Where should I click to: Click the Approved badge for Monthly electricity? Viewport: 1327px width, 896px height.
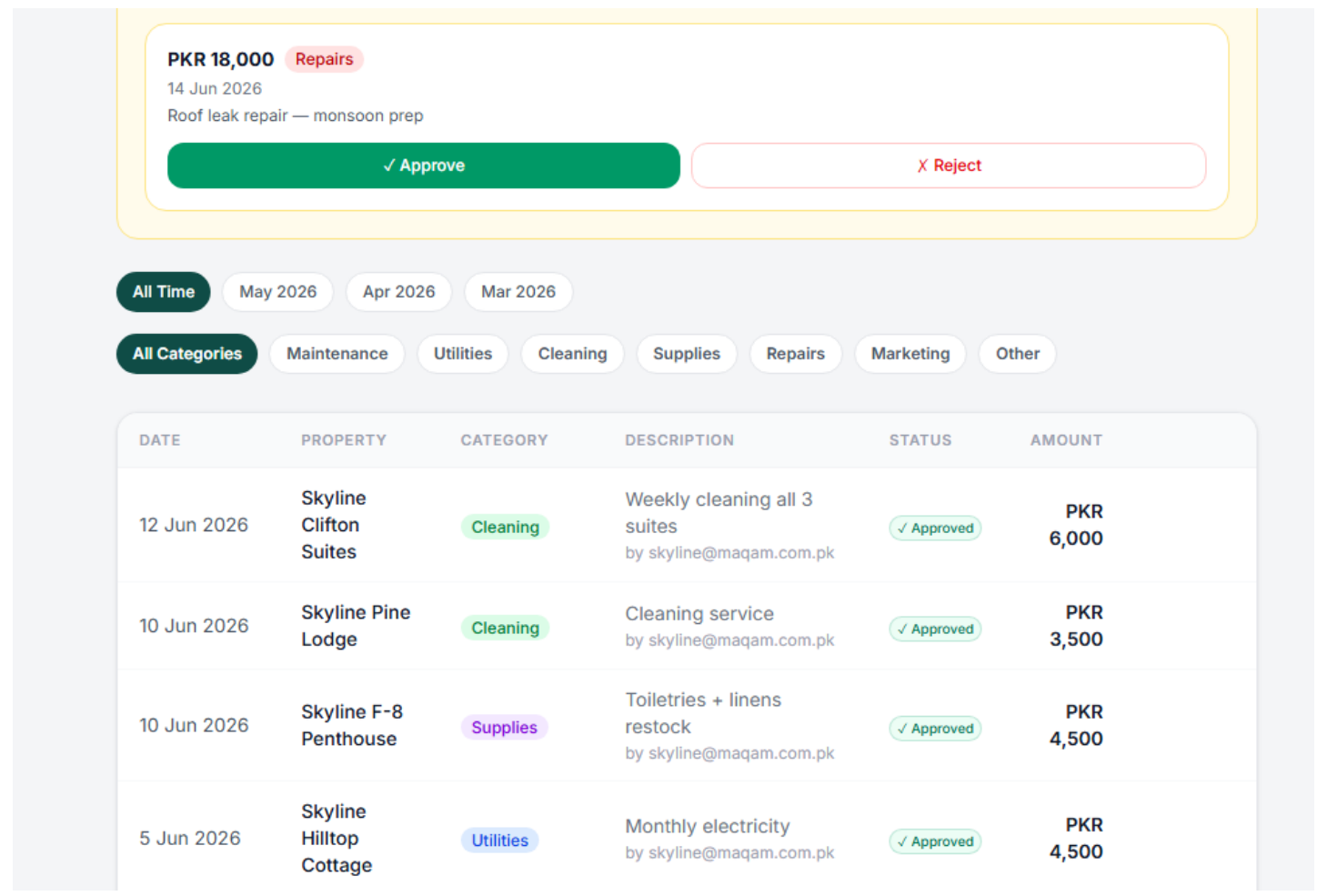pyautogui.click(x=935, y=841)
